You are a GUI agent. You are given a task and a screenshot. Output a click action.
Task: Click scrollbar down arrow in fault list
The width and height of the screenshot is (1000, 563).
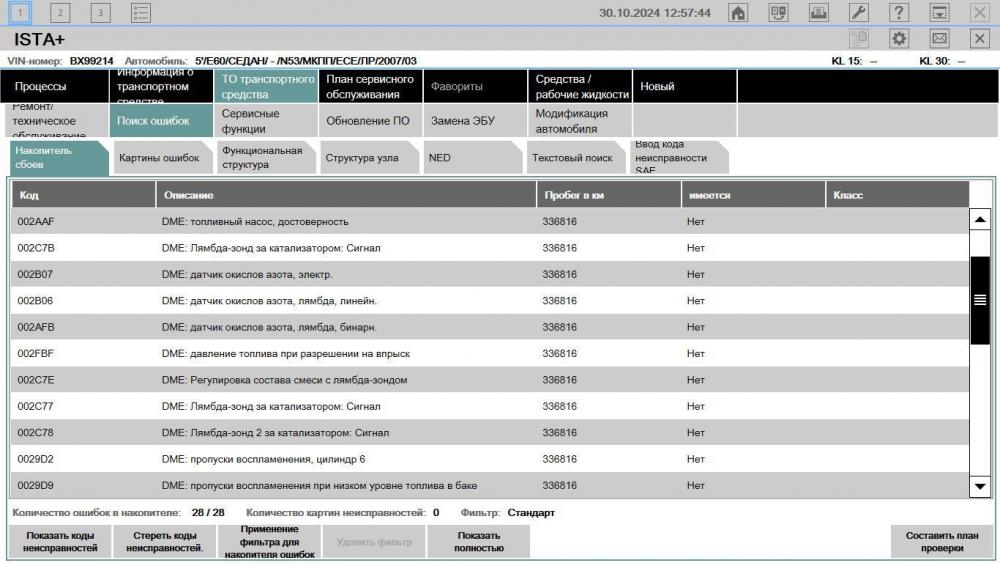coord(980,486)
